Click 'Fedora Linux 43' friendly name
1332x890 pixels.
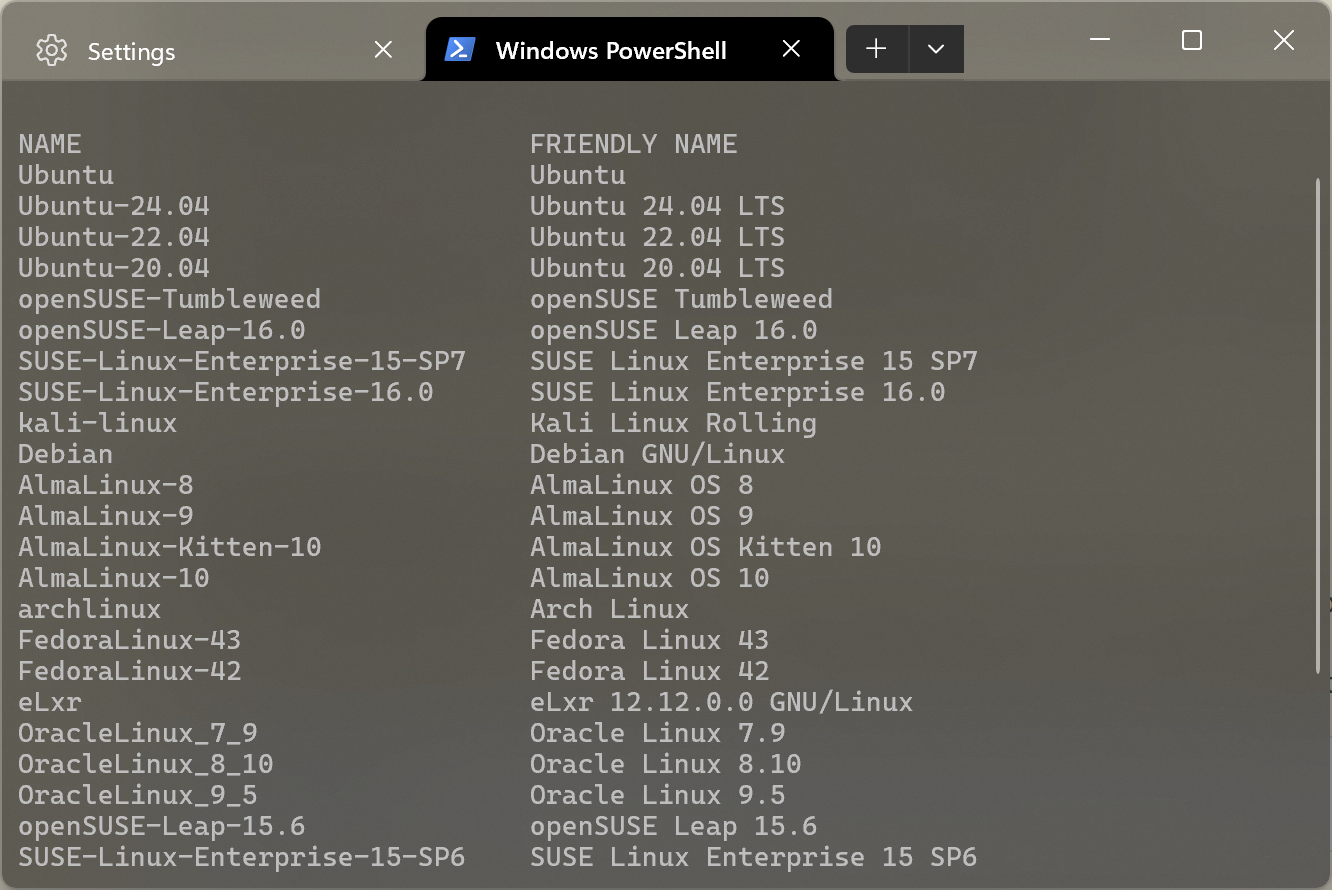click(650, 640)
